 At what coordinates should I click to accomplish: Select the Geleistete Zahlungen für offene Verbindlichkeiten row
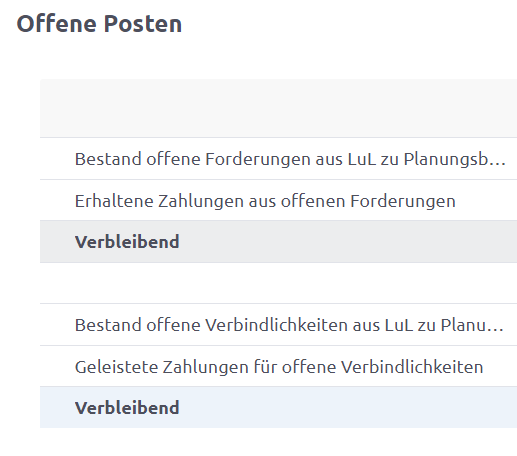278,366
